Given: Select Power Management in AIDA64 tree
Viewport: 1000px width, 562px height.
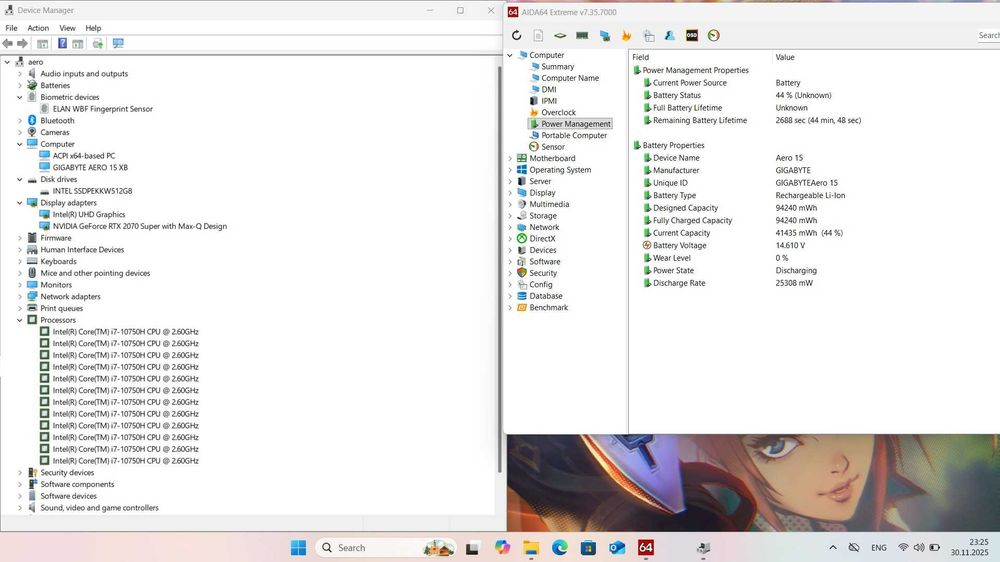Looking at the screenshot, I should coord(575,124).
